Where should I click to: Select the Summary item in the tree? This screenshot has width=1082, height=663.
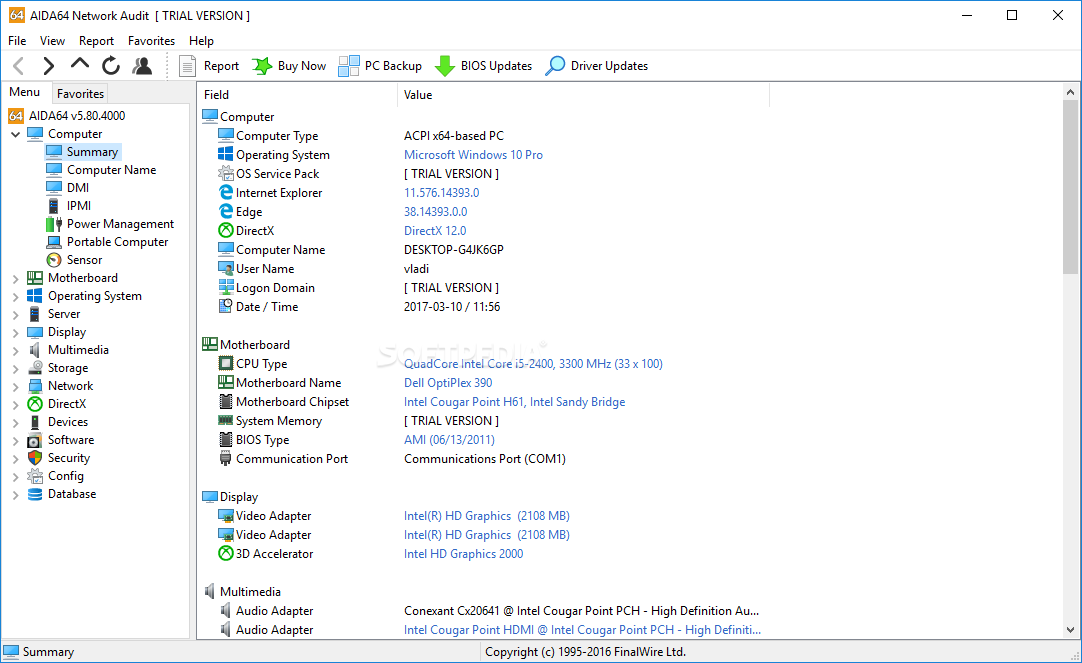pyautogui.click(x=92, y=152)
